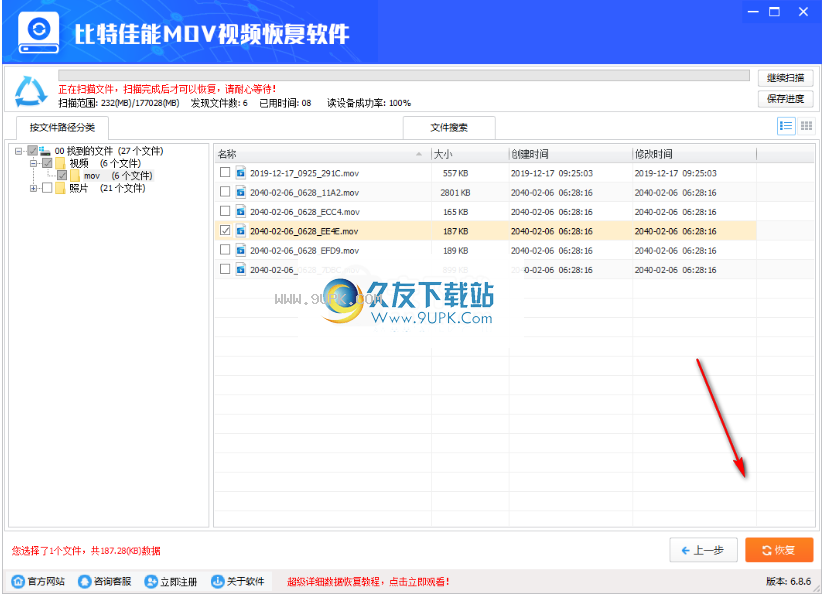Uncheck the box for 2040-02-06_0628_EE4E.mov
This screenshot has width=822, height=603.
(x=225, y=230)
